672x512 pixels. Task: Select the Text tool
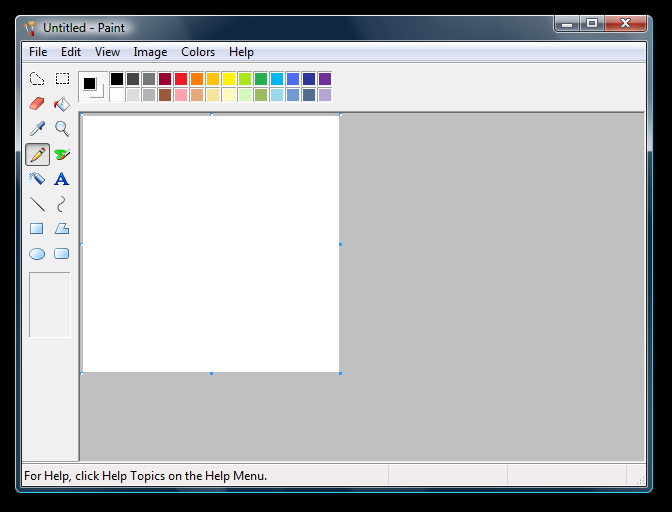[62, 179]
